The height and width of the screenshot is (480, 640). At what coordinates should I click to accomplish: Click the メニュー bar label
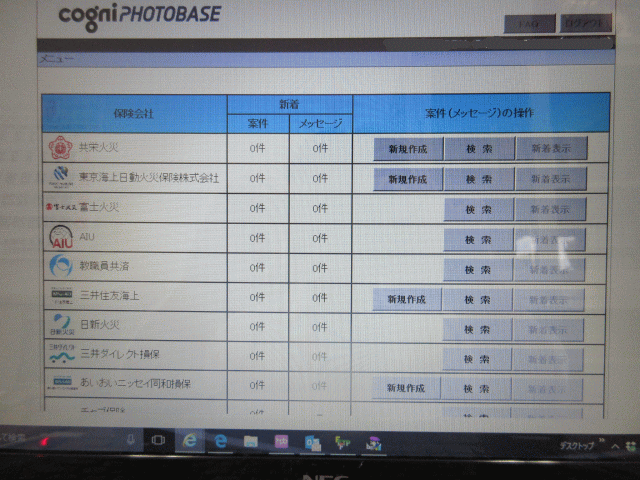tap(57, 60)
